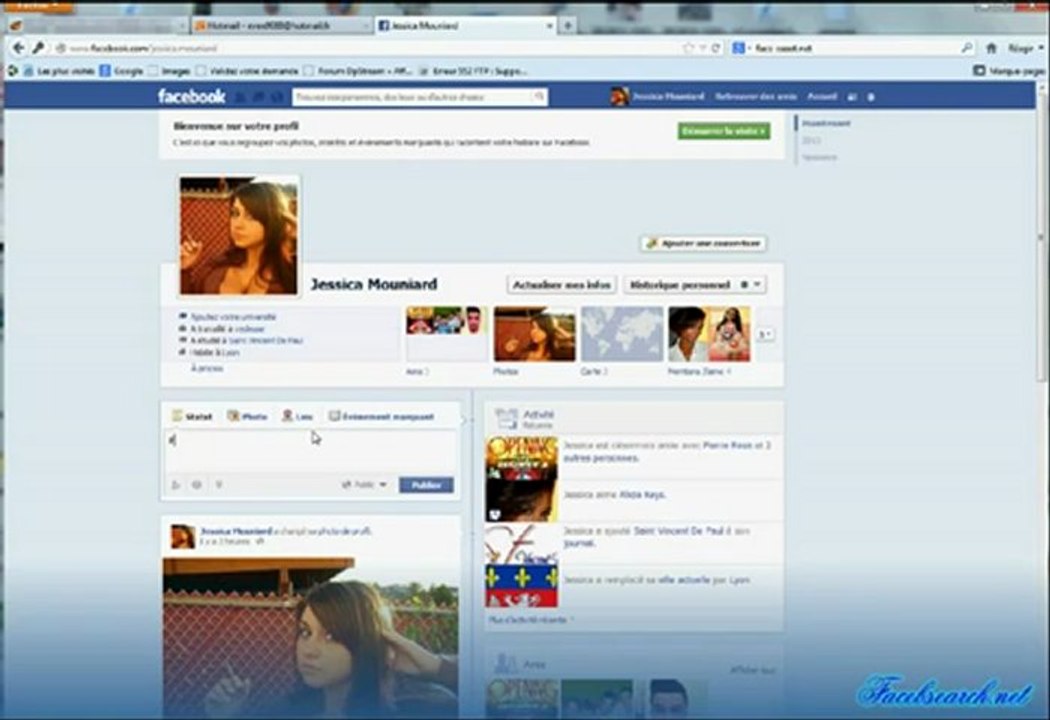The height and width of the screenshot is (720, 1050).
Task: Open the friend requests icon in Facebook header
Action: pyautogui.click(x=240, y=97)
